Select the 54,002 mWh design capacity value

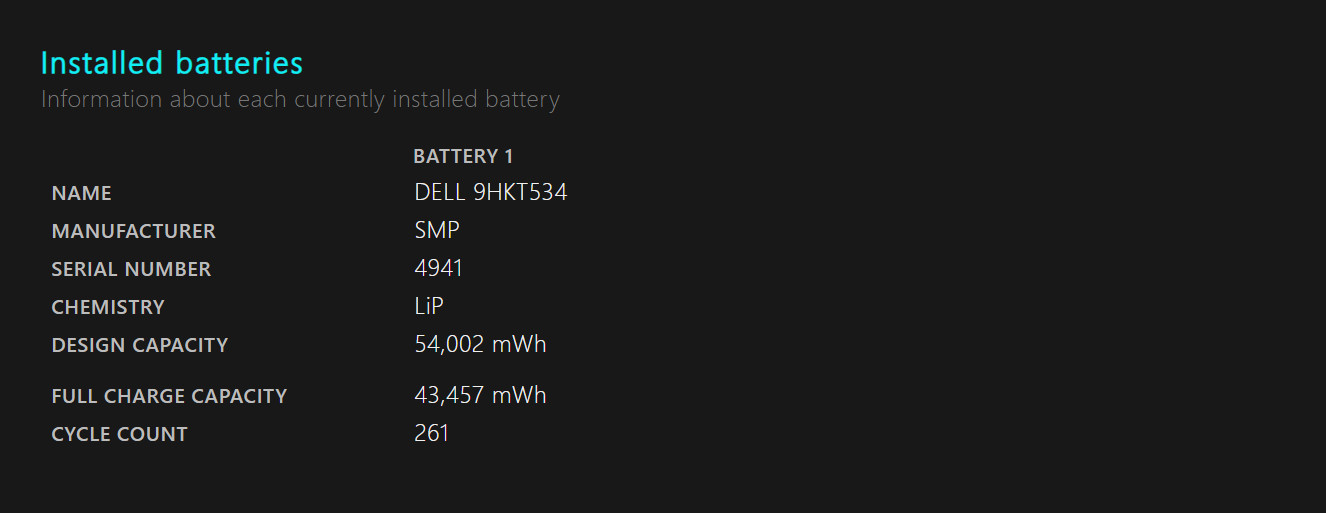pyautogui.click(x=480, y=344)
